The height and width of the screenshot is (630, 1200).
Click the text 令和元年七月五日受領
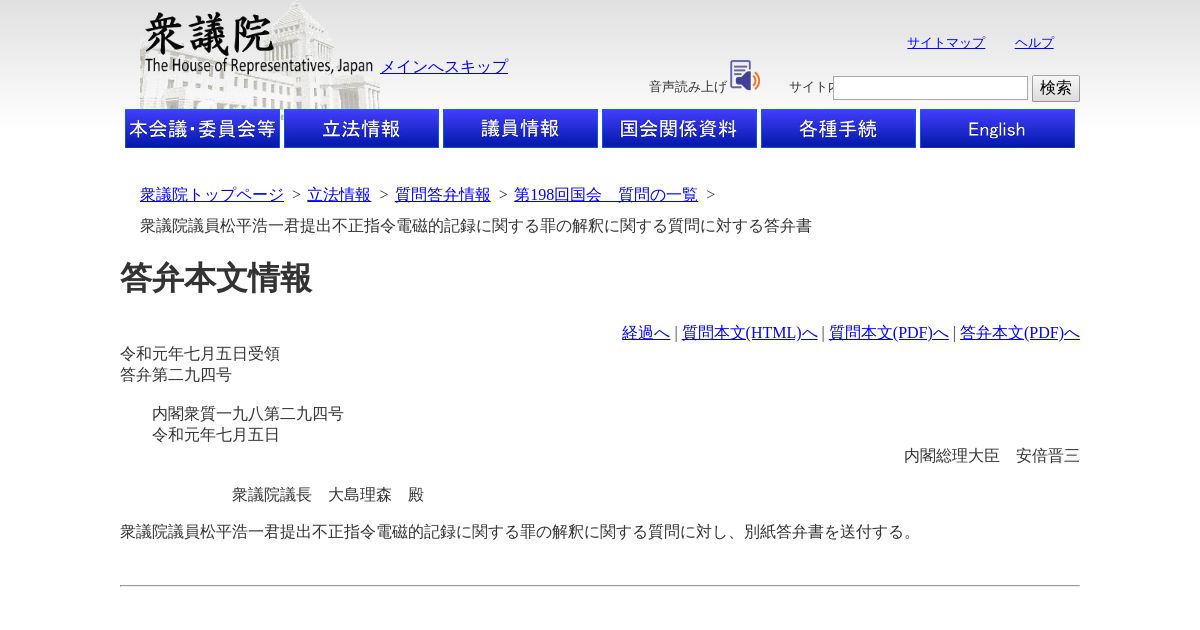pyautogui.click(x=200, y=354)
